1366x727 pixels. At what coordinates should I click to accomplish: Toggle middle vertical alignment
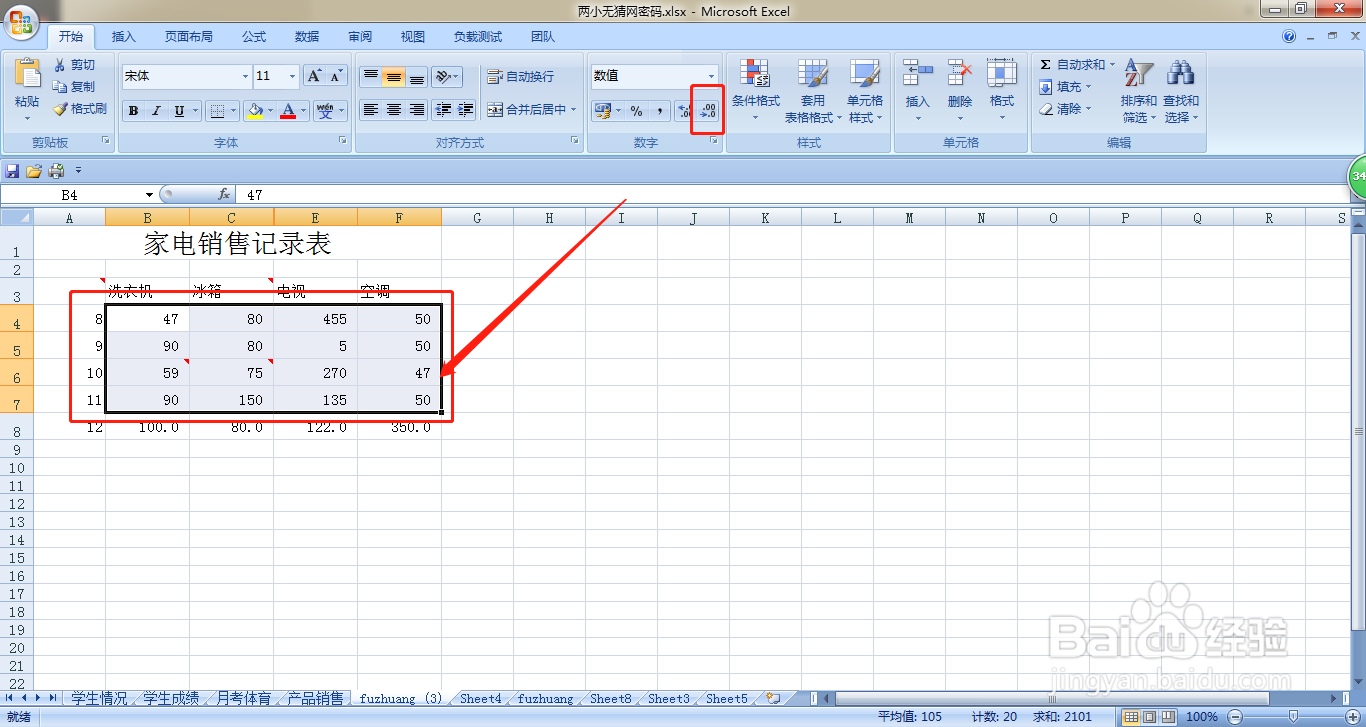point(394,76)
